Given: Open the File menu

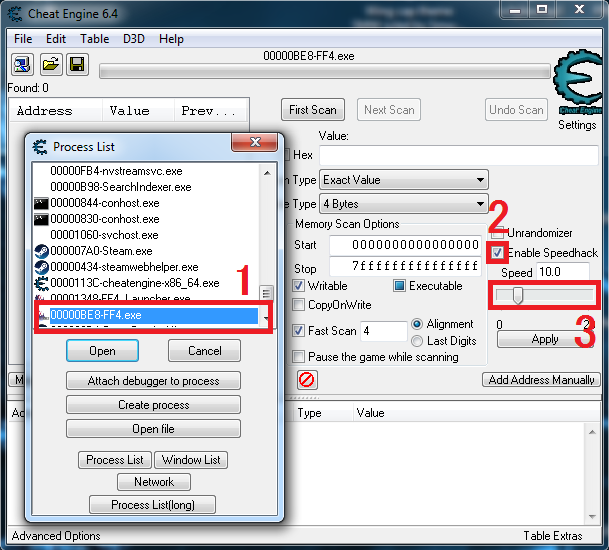Looking at the screenshot, I should point(23,39).
